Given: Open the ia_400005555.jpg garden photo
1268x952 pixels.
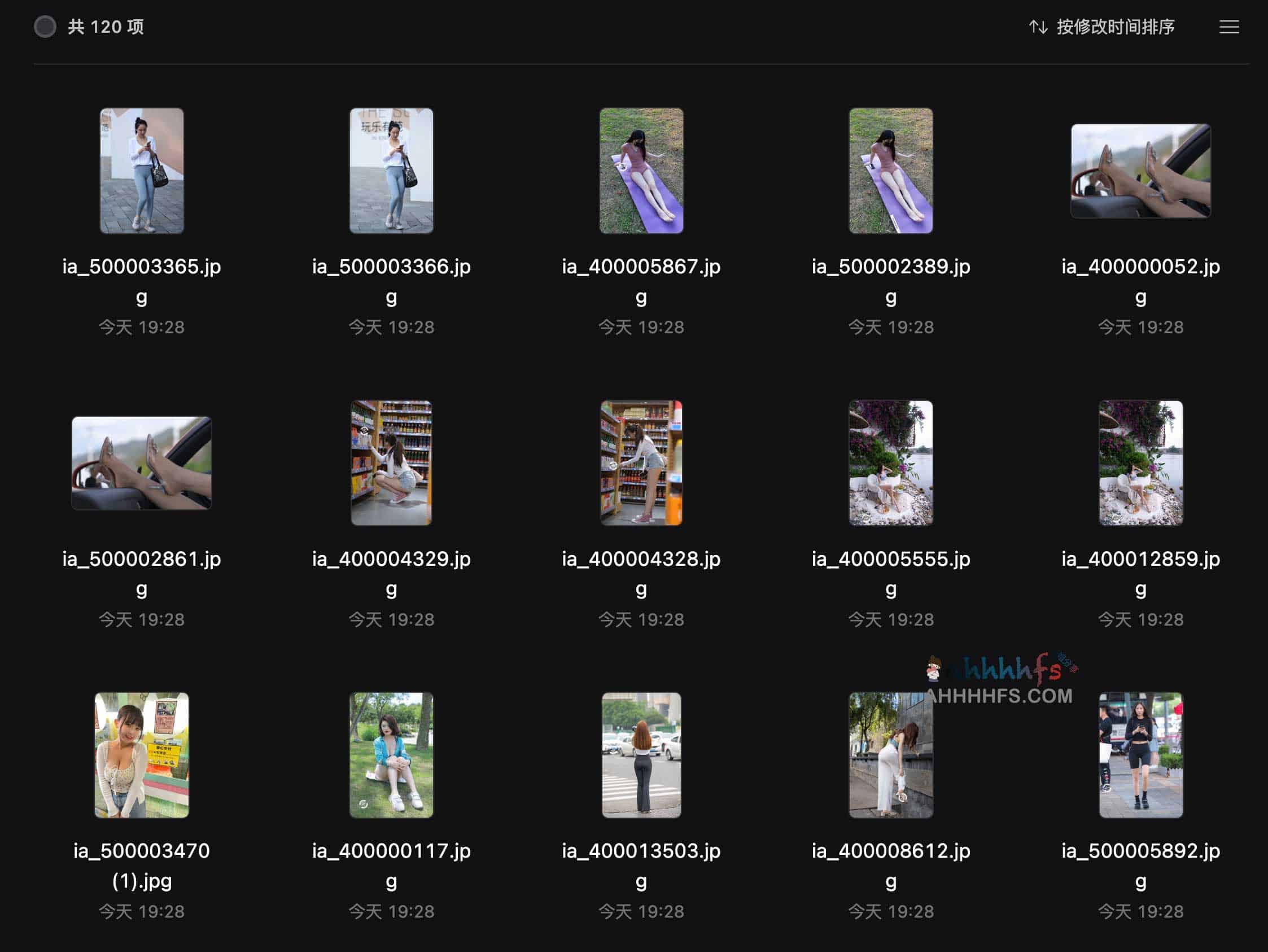Looking at the screenshot, I should 890,463.
